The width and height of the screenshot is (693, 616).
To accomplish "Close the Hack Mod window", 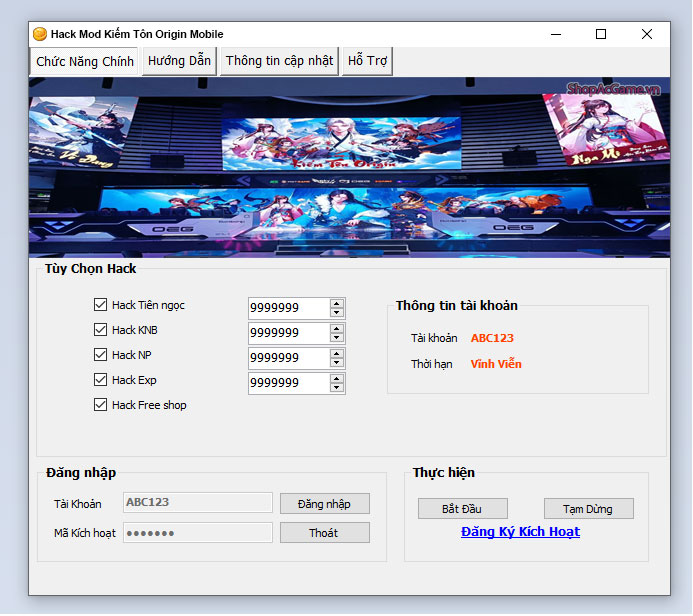I will 647,34.
